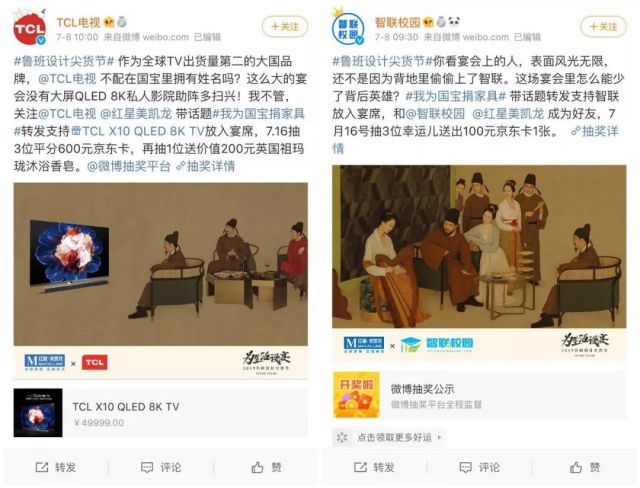
Task: Open the TCL电视 profile avatar
Action: (x=29, y=28)
